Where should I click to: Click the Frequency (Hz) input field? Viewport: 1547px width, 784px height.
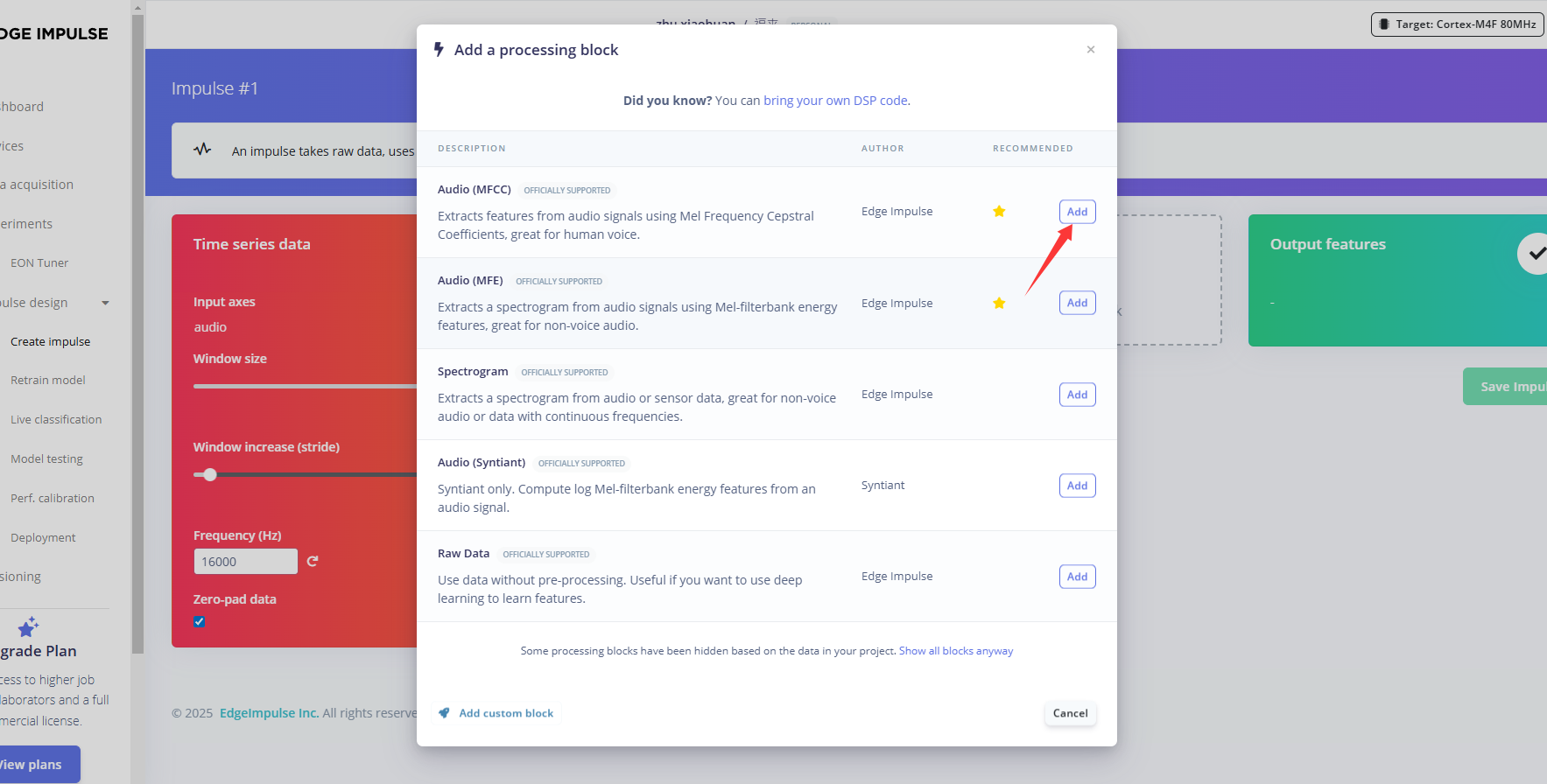pyautogui.click(x=245, y=562)
